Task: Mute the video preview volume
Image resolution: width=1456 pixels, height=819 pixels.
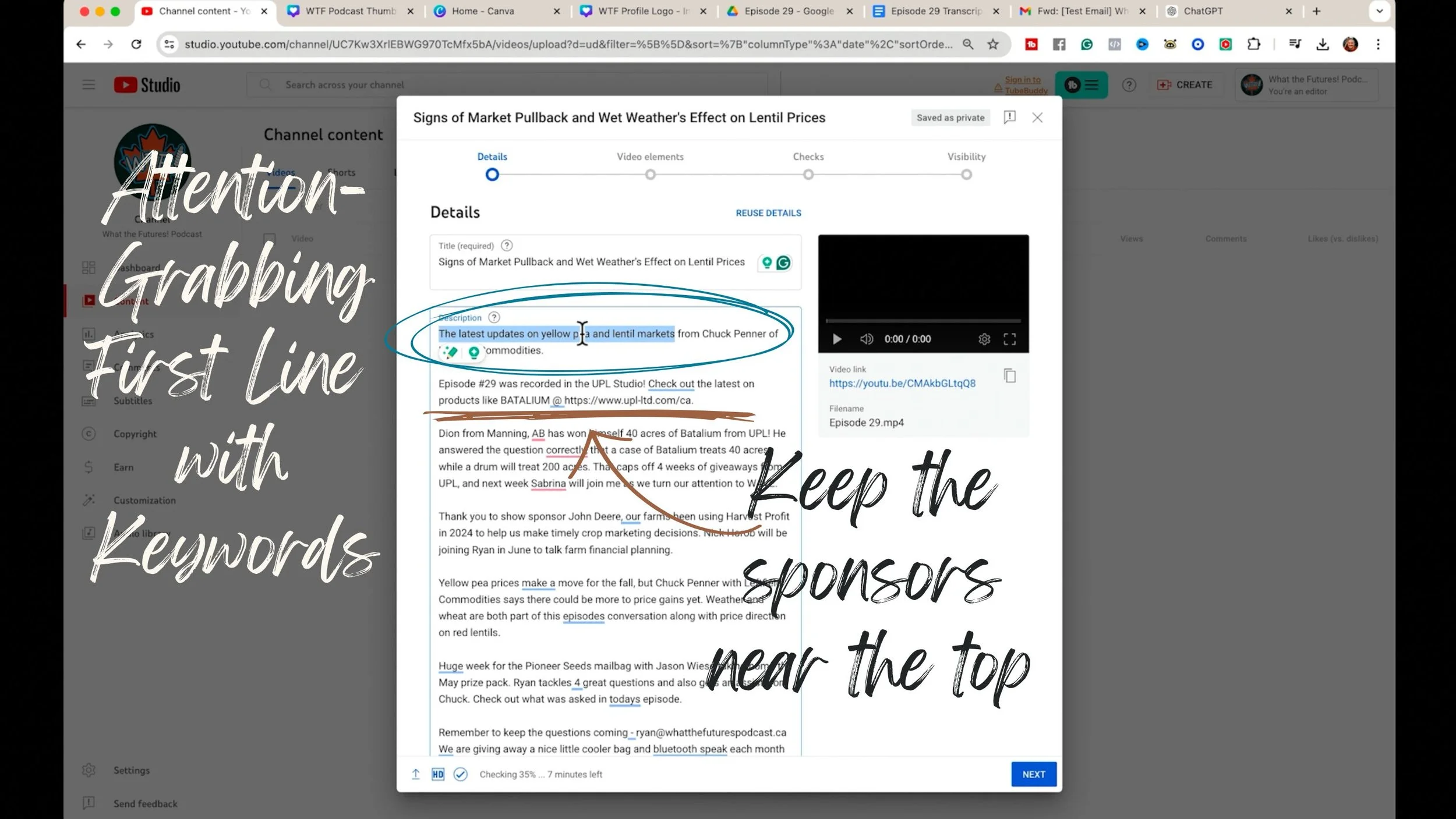Action: 867,339
